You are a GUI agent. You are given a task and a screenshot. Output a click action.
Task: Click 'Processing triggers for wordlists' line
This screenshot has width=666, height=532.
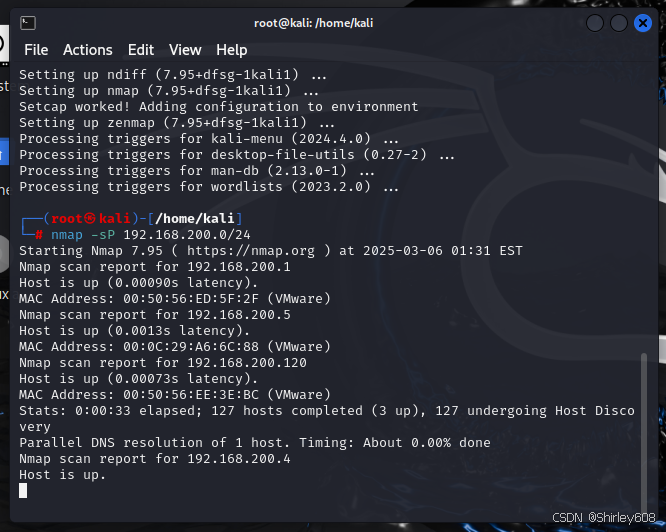(x=209, y=187)
